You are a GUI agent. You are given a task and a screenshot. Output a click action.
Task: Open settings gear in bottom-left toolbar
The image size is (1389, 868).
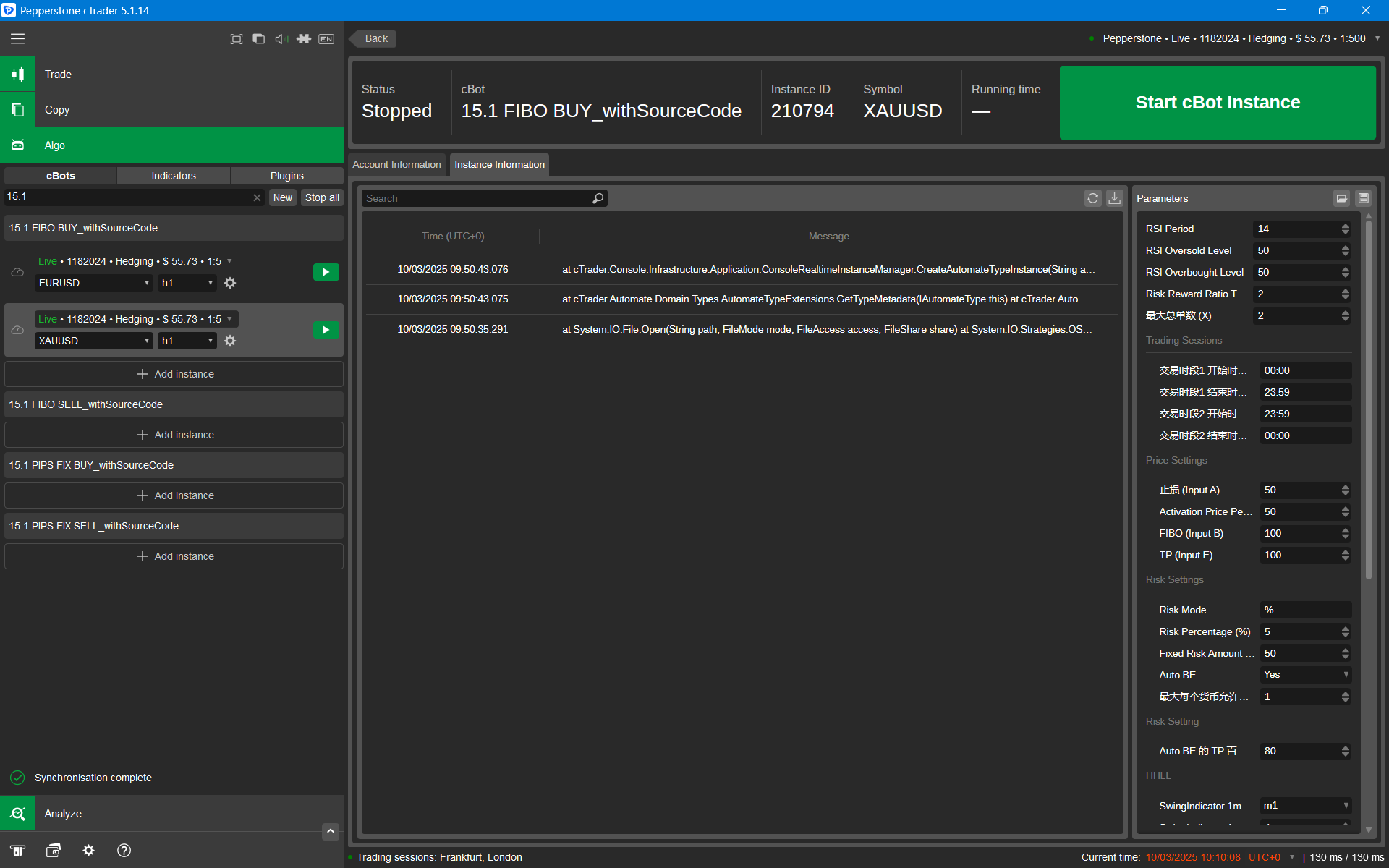coord(88,851)
